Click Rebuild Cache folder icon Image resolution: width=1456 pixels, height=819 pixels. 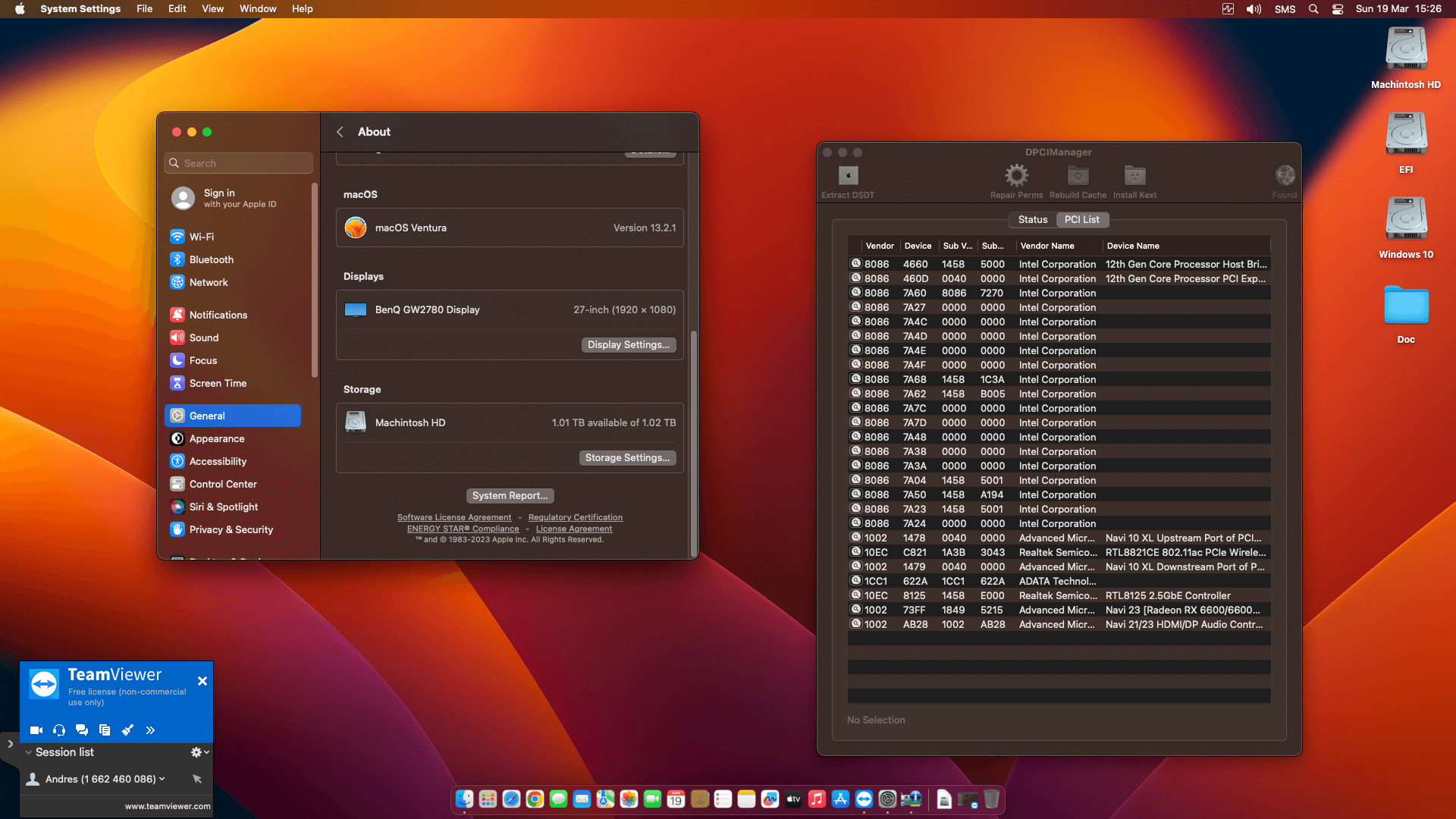point(1078,176)
